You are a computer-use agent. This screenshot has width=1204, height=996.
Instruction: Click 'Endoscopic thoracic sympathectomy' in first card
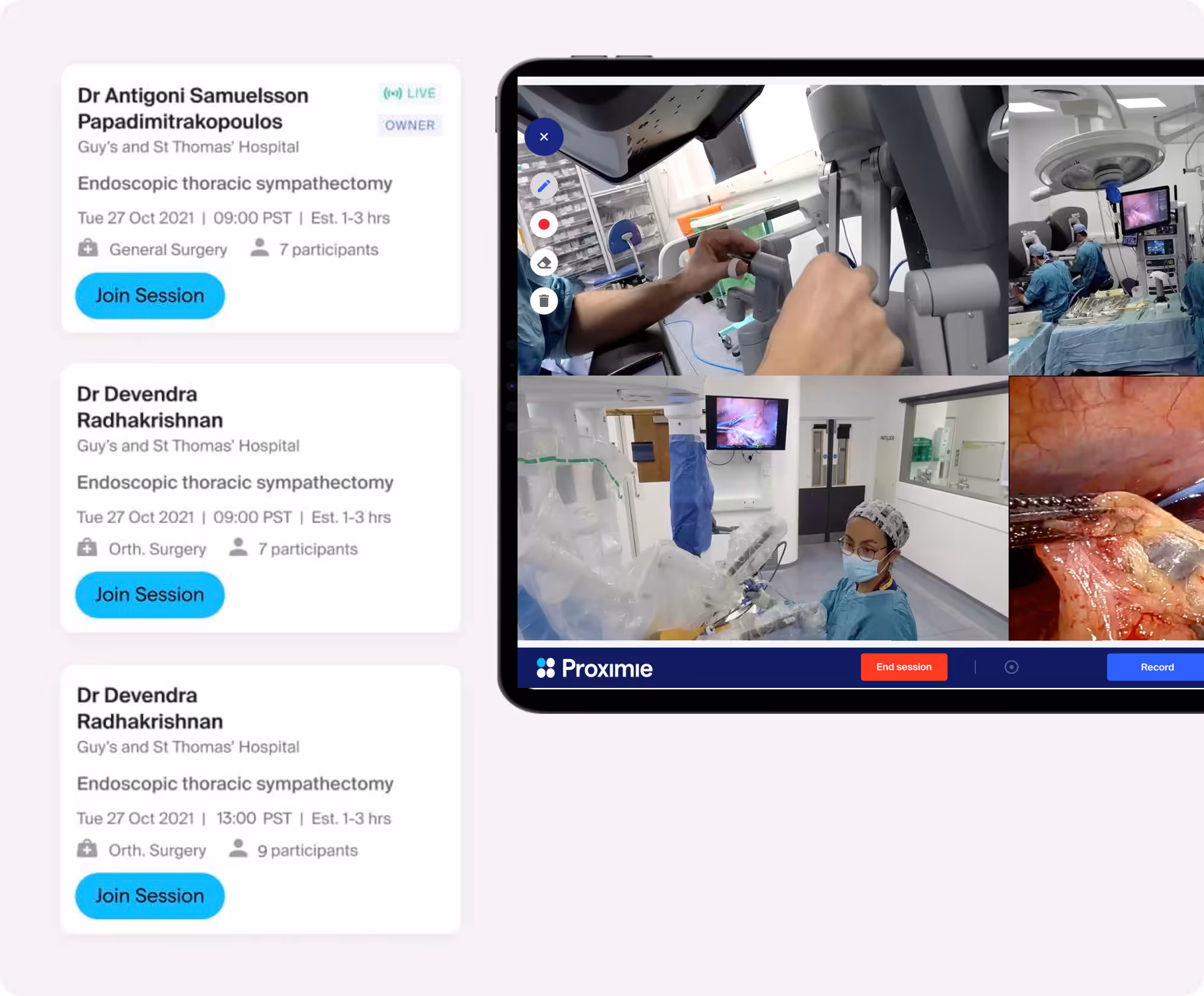[235, 183]
